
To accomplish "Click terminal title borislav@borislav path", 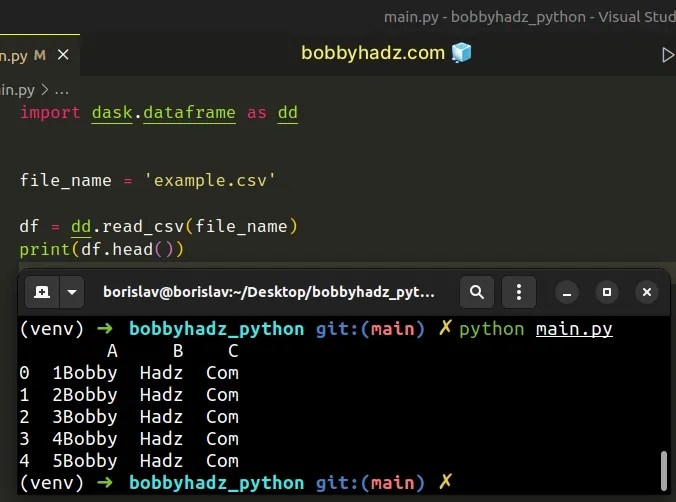I will 269,292.
